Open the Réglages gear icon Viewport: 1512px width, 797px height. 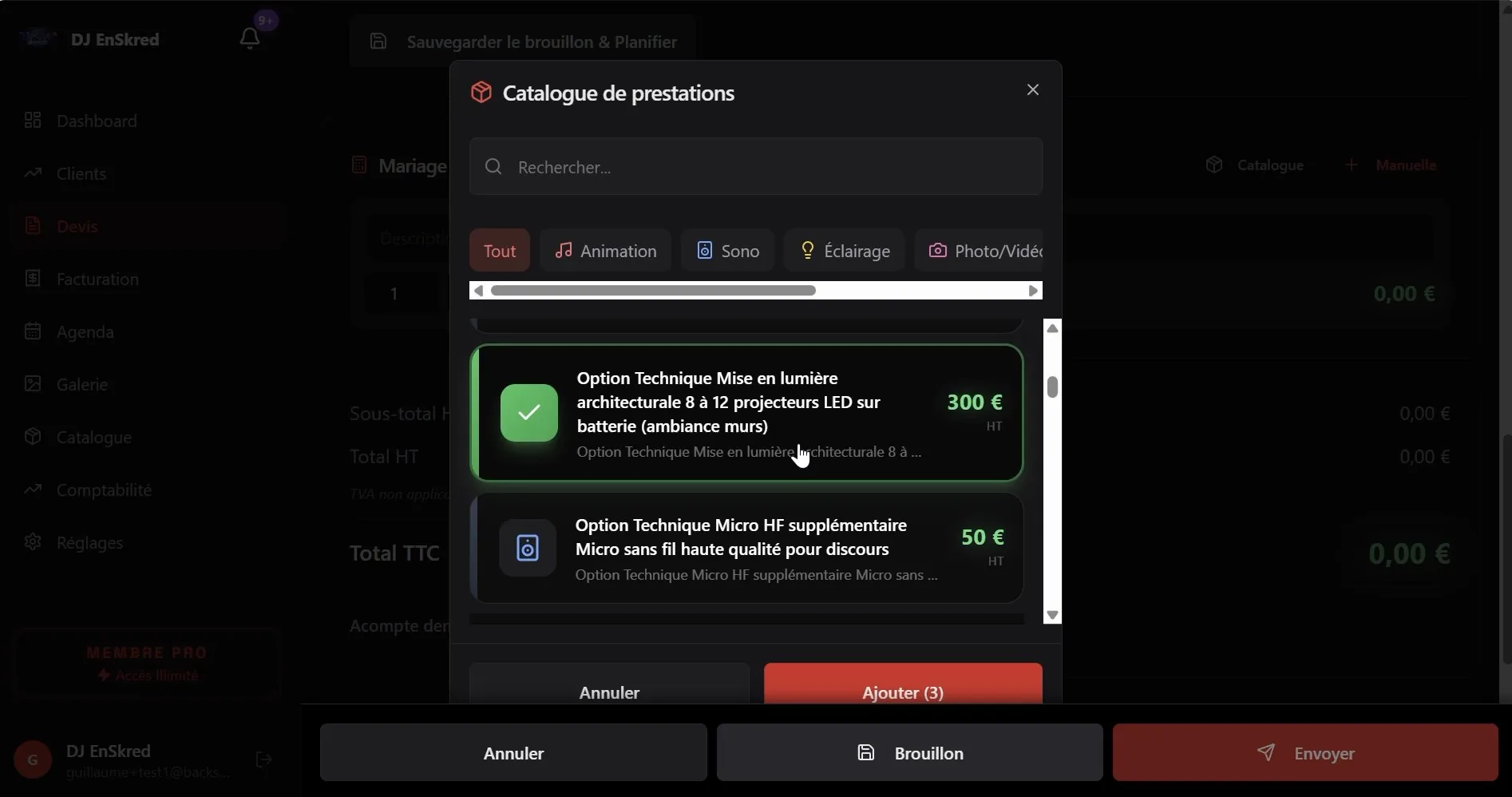click(x=33, y=542)
